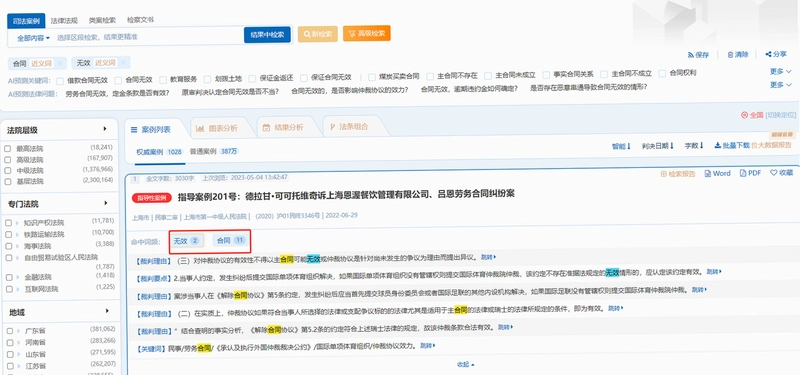Switch to 司法案例 tab
The image size is (800, 375).
pos(26,21)
